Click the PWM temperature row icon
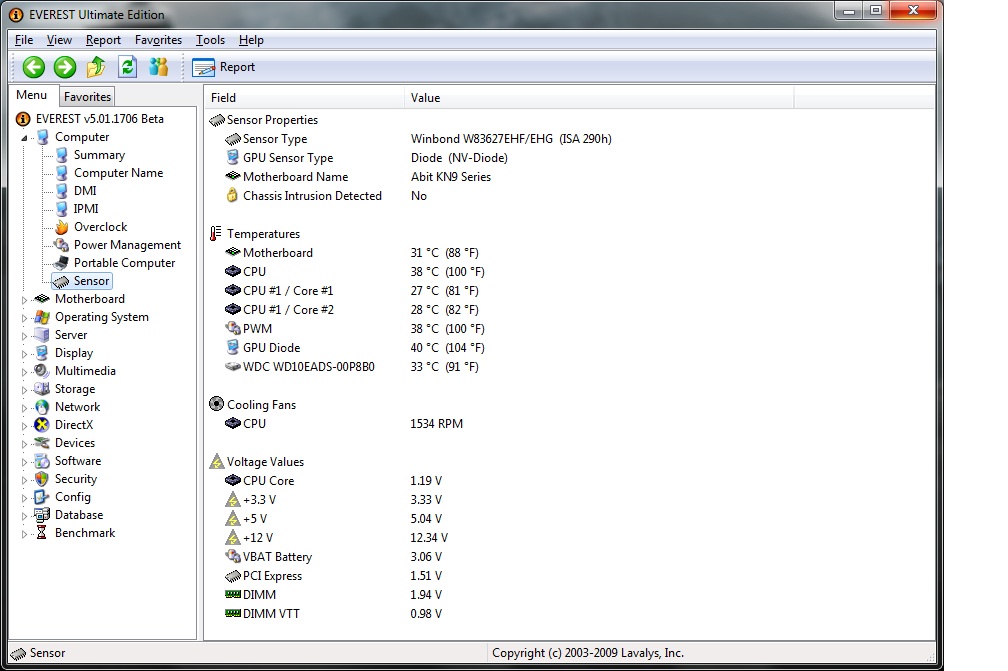The height and width of the screenshot is (671, 1008). pyautogui.click(x=233, y=328)
